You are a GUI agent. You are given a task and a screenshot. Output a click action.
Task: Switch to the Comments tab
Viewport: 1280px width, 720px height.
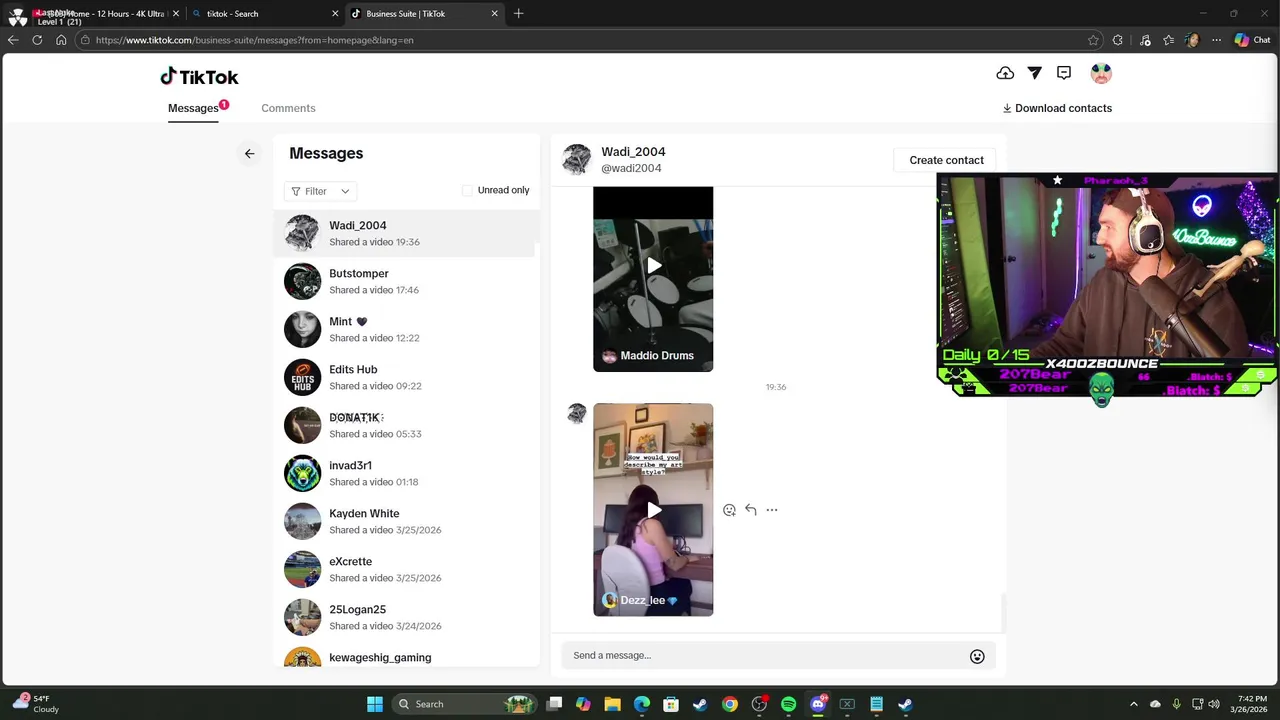pos(288,108)
